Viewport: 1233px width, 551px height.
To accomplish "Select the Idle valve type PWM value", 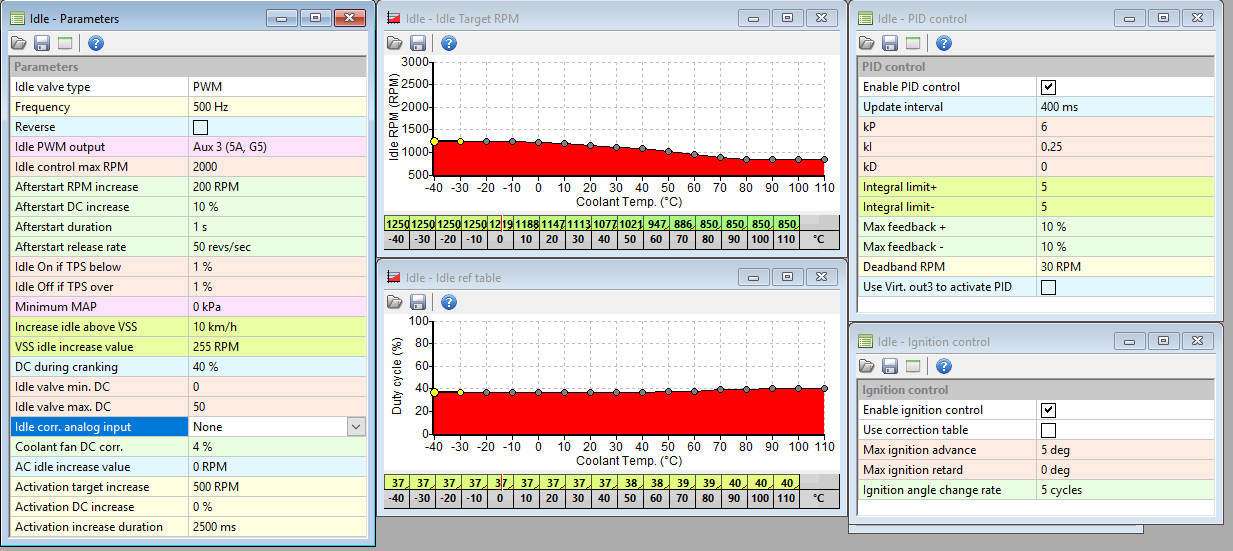I will click(x=277, y=87).
